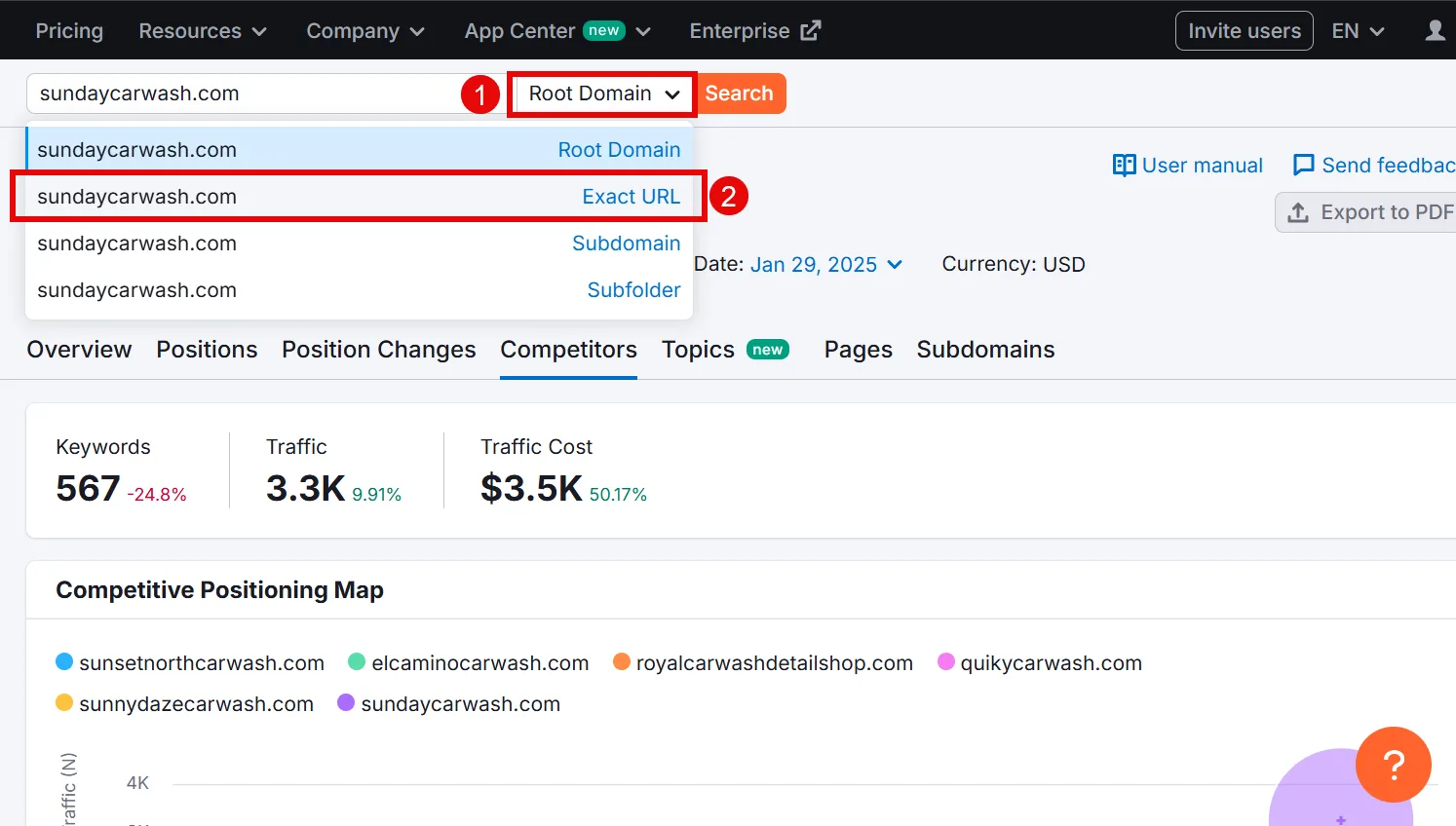This screenshot has height=826, width=1456.
Task: Click the orange Search button
Action: (740, 94)
